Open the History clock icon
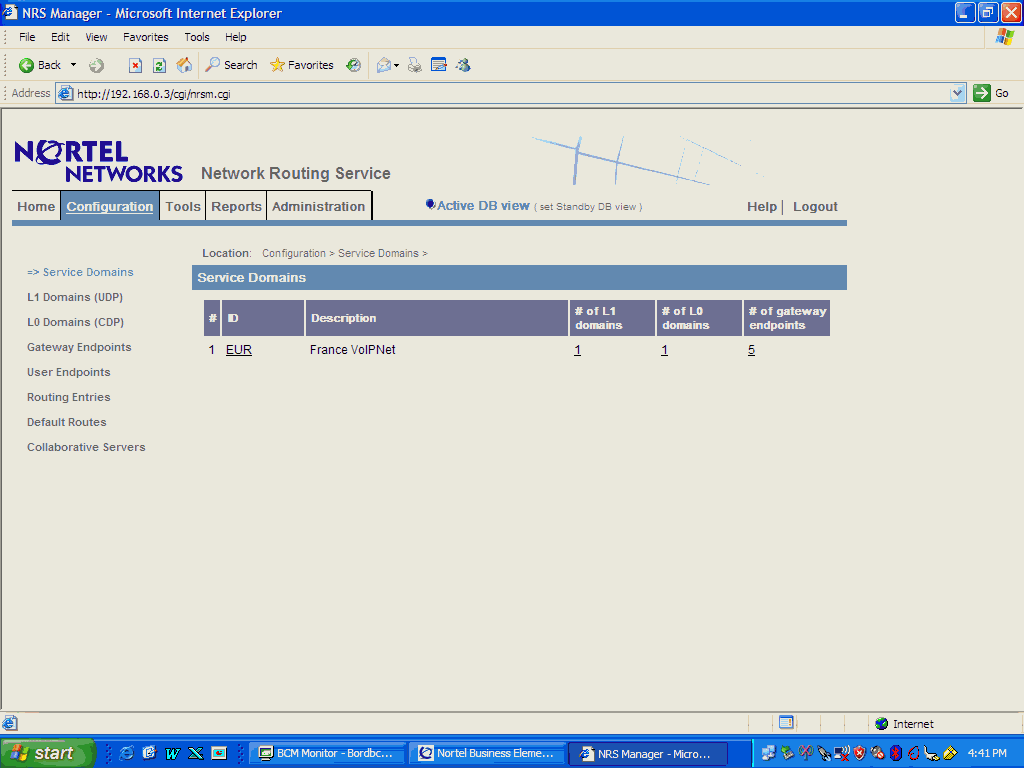The image size is (1024, 768). pyautogui.click(x=353, y=65)
